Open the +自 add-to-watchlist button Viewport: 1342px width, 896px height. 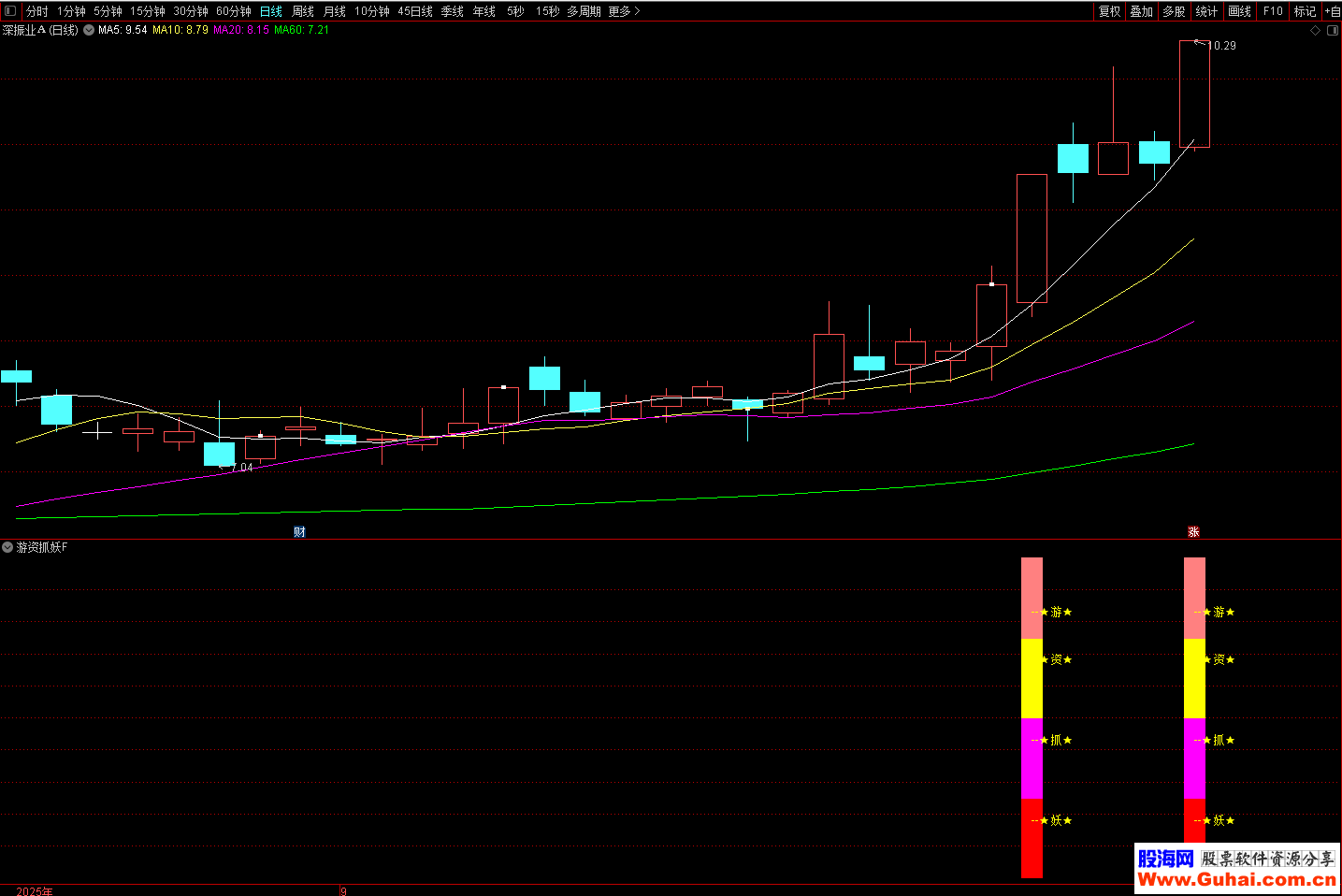1333,11
